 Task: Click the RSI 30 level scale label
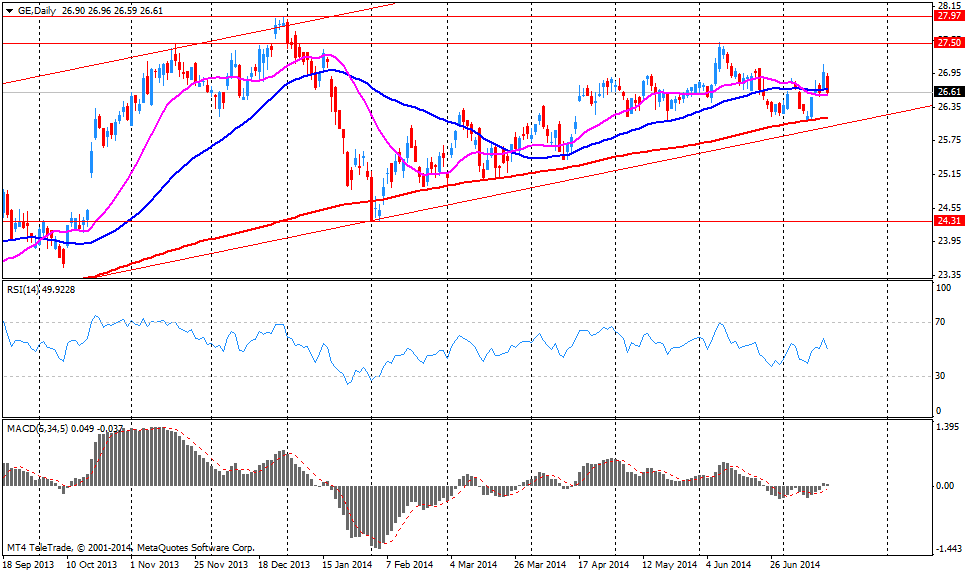pos(940,376)
